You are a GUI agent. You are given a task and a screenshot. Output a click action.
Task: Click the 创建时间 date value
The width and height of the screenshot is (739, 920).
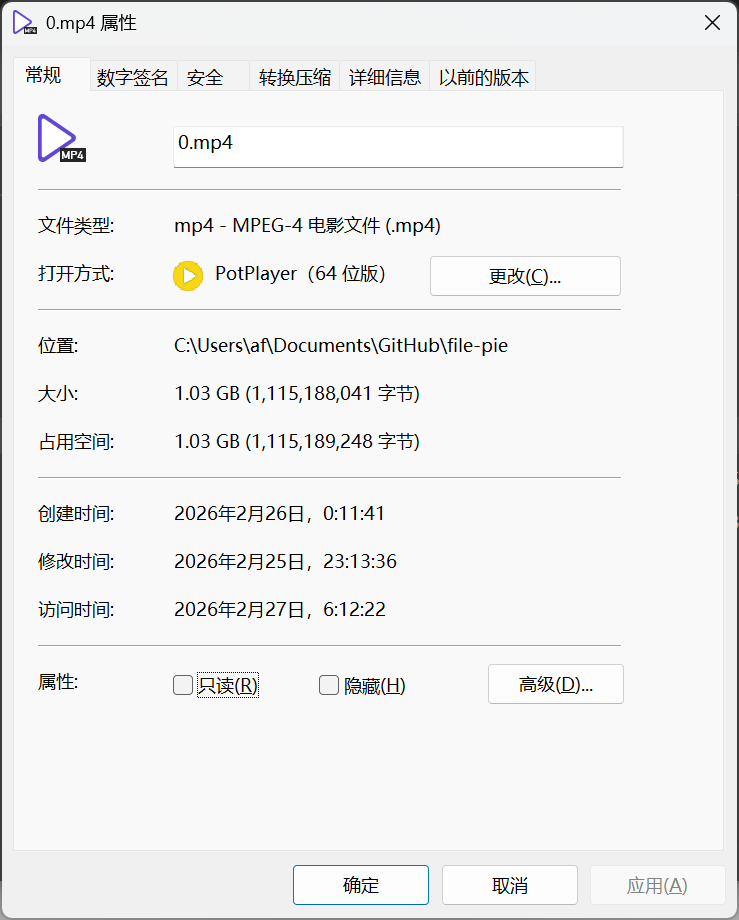(279, 514)
